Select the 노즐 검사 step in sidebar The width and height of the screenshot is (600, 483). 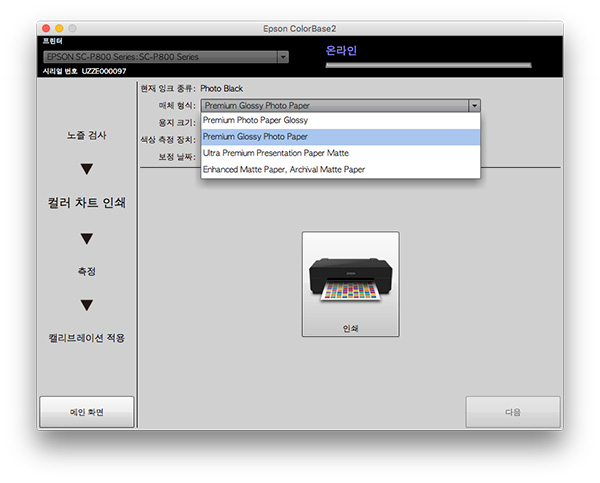click(86, 135)
